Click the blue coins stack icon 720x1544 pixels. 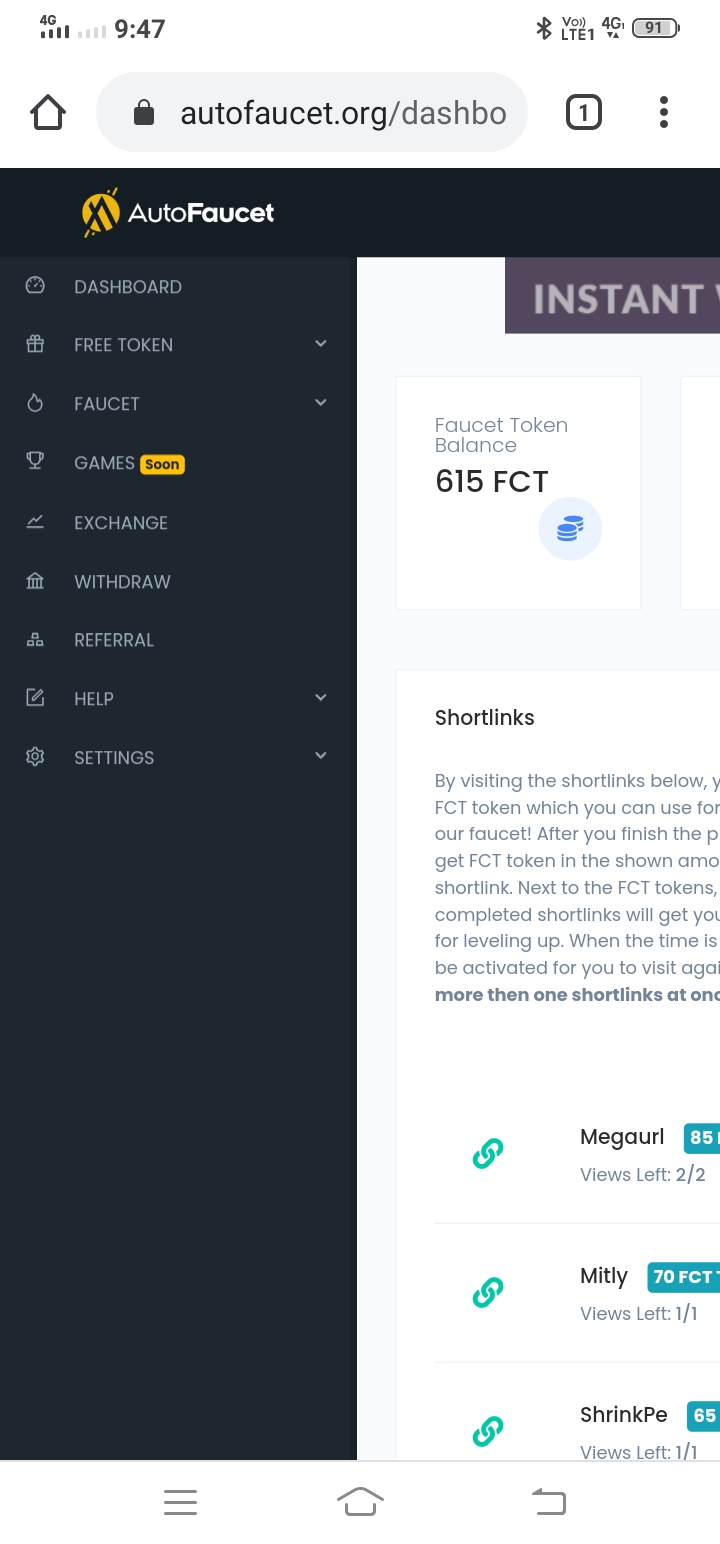point(570,529)
